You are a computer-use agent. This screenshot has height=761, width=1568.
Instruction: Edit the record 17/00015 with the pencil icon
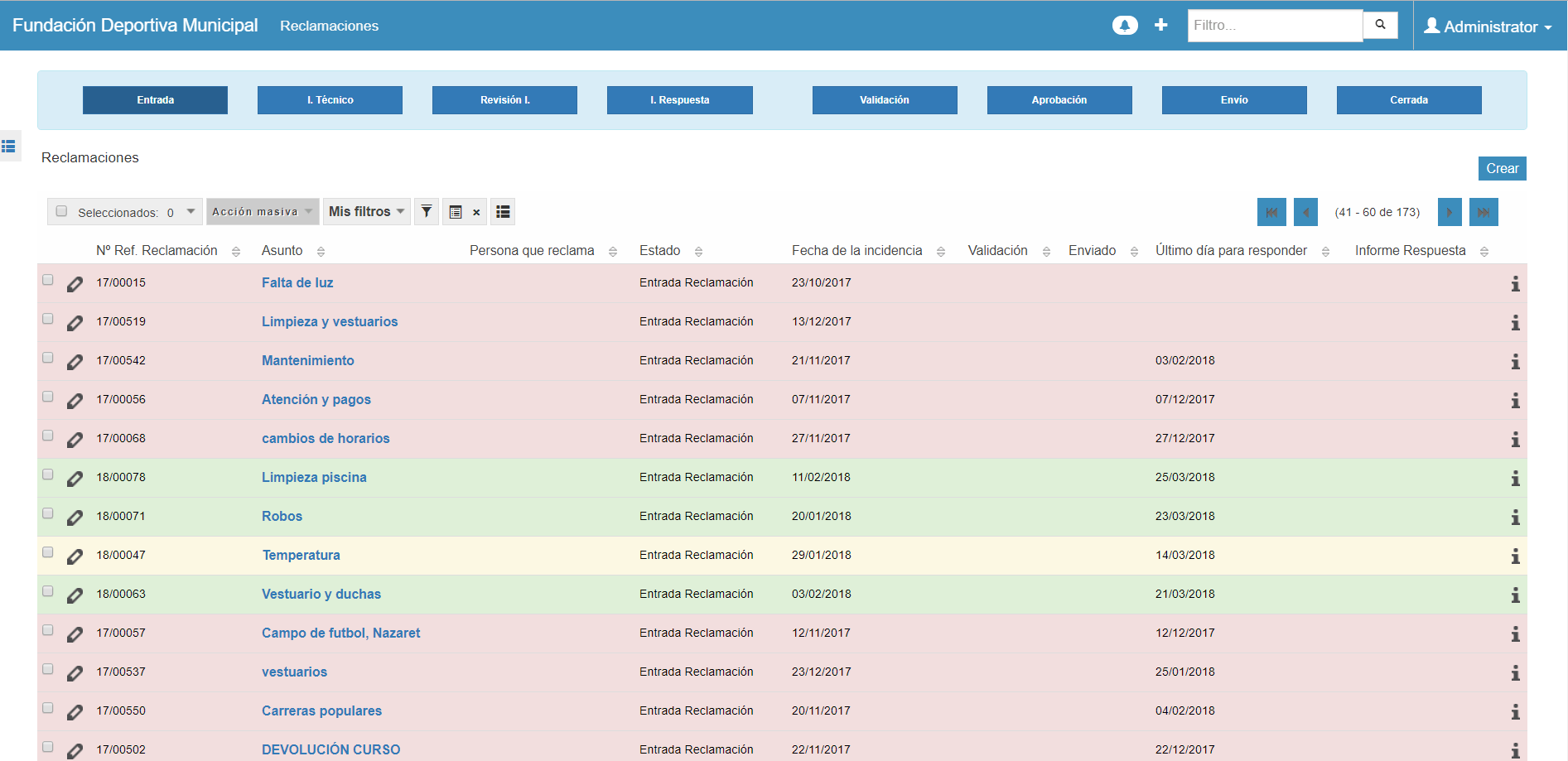coord(75,284)
